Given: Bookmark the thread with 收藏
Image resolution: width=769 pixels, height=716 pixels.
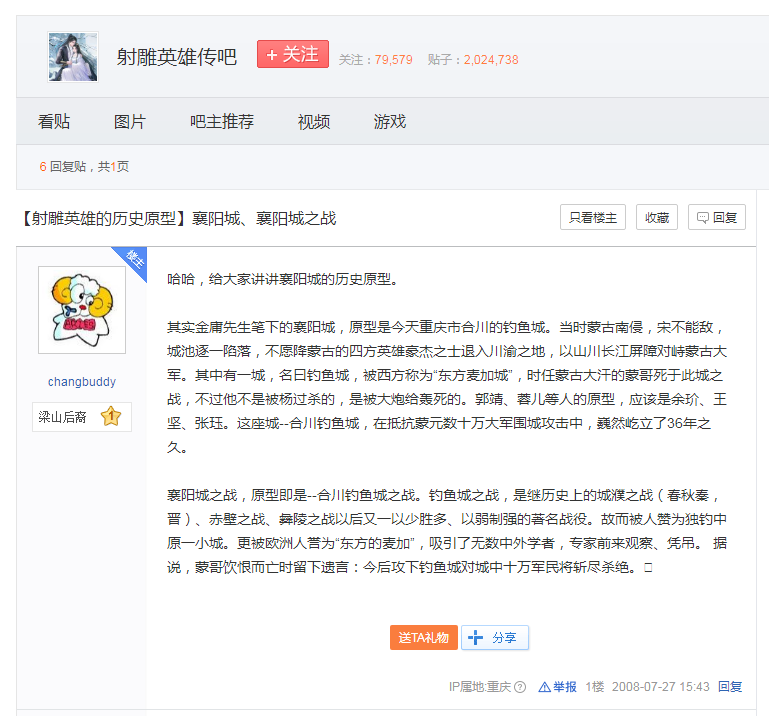Looking at the screenshot, I should (657, 218).
